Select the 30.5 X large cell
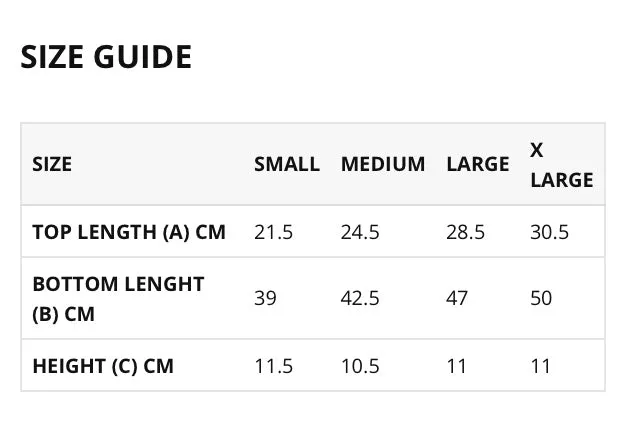Screen dimensions: 628x426 click(550, 232)
